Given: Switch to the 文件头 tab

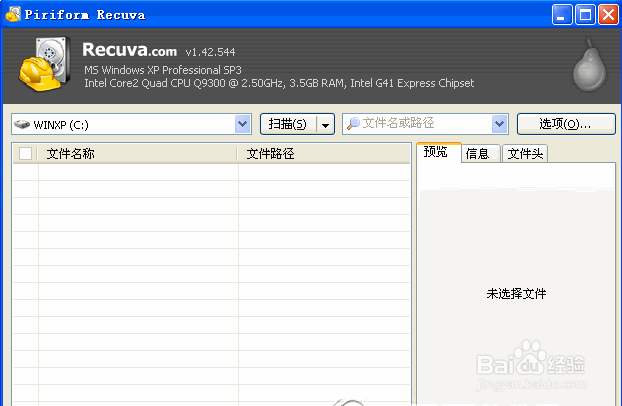Looking at the screenshot, I should coord(525,153).
